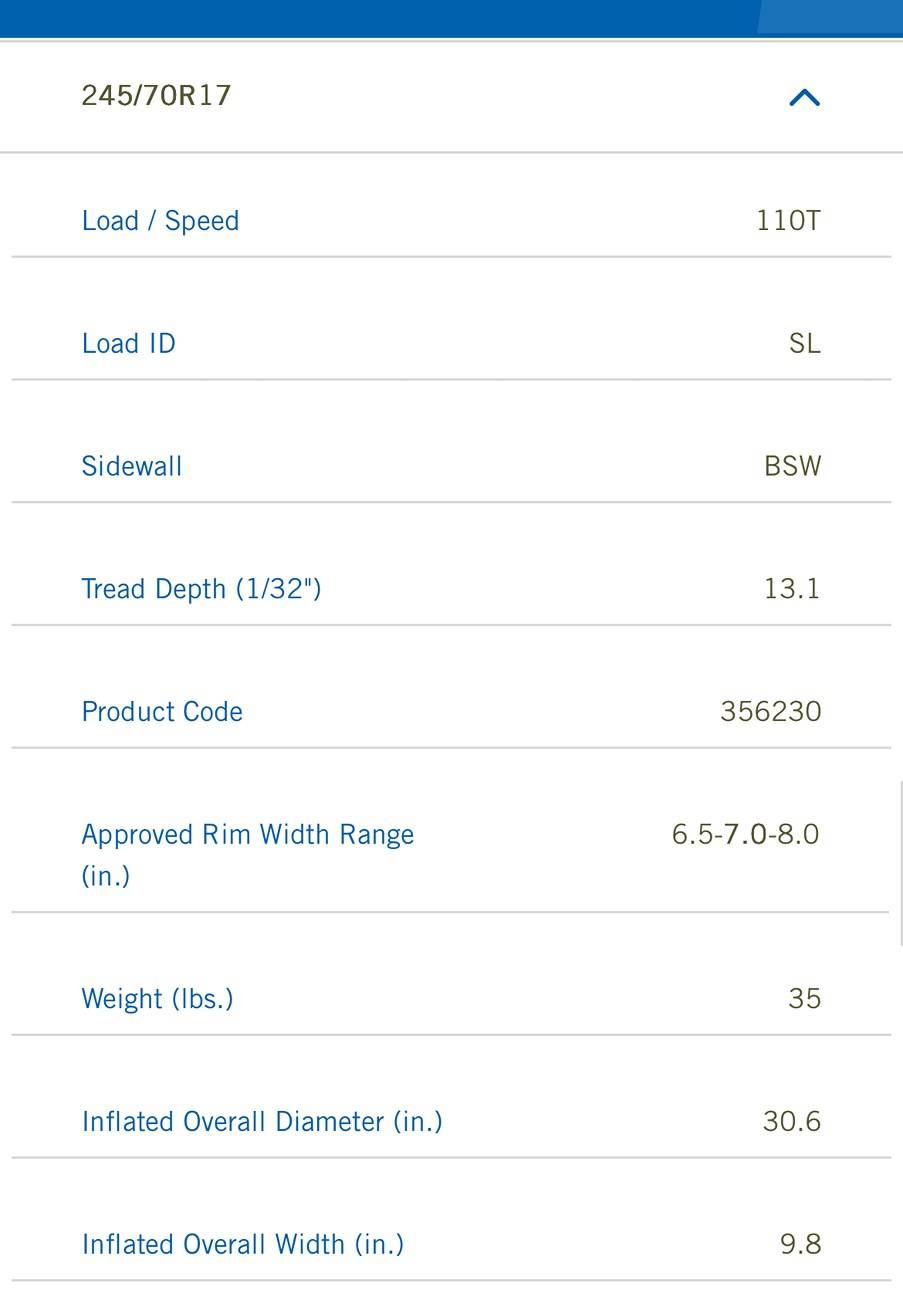Viewport: 903px width, 1300px height.
Task: Click the Weight (lbs.) label
Action: pyautogui.click(x=157, y=999)
